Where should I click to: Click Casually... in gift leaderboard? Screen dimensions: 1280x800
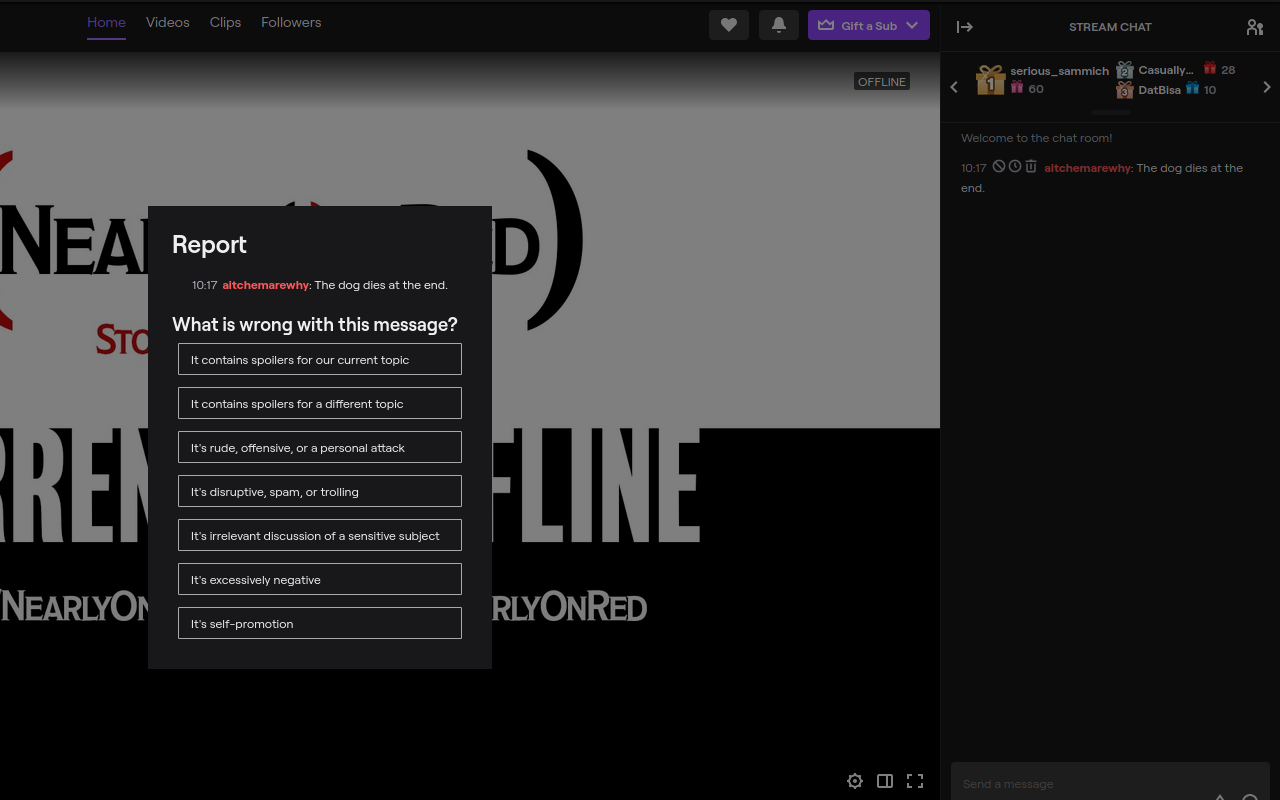click(x=1166, y=70)
